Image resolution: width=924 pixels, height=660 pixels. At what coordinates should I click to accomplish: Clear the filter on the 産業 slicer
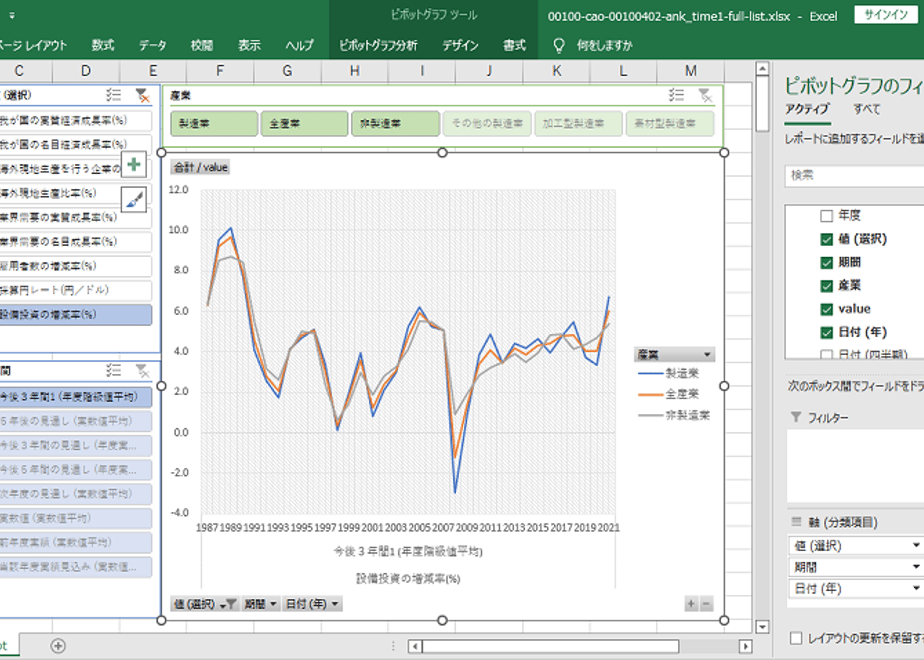tap(705, 95)
